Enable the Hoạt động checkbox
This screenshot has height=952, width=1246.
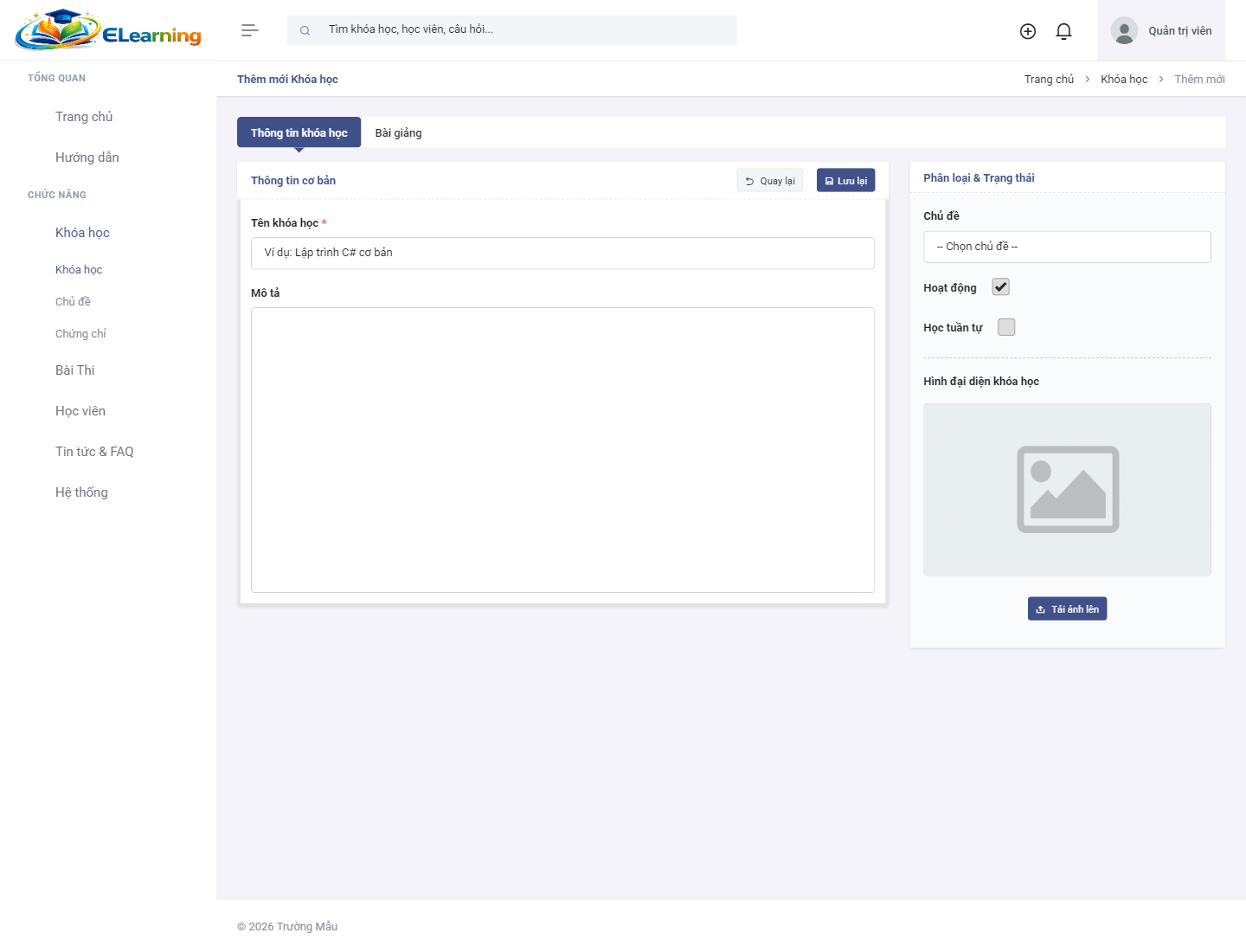[1001, 287]
